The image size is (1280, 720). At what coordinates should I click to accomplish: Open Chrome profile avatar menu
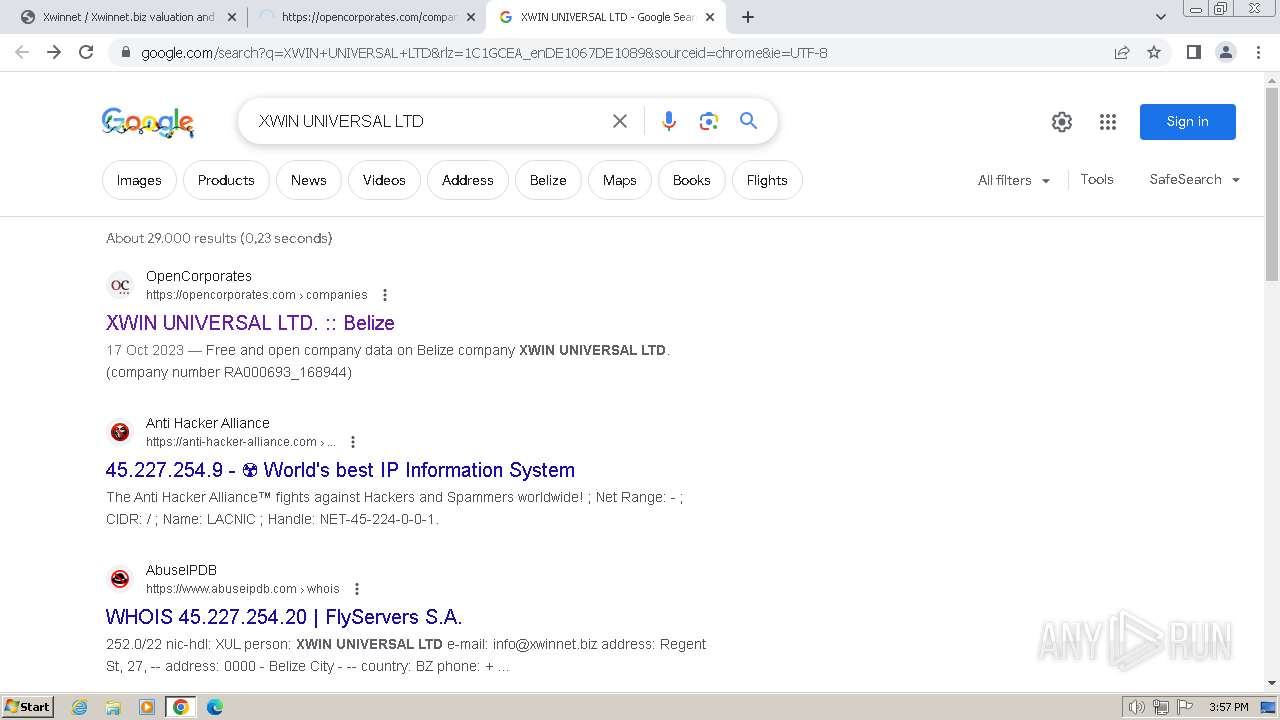pos(1226,52)
